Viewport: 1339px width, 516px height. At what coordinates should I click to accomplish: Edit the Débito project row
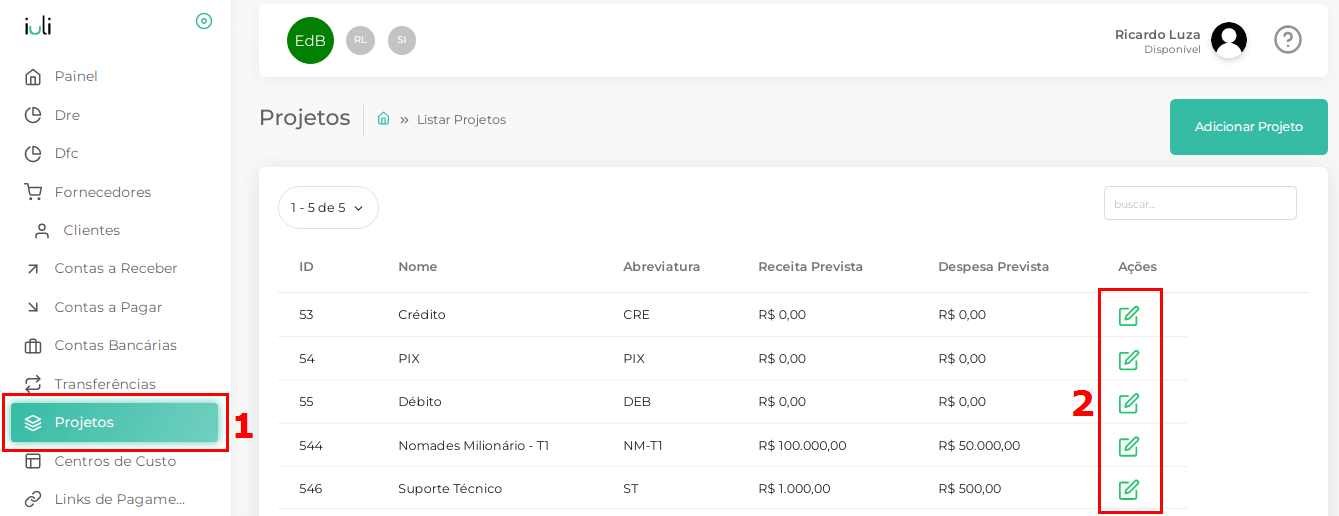tap(1128, 403)
